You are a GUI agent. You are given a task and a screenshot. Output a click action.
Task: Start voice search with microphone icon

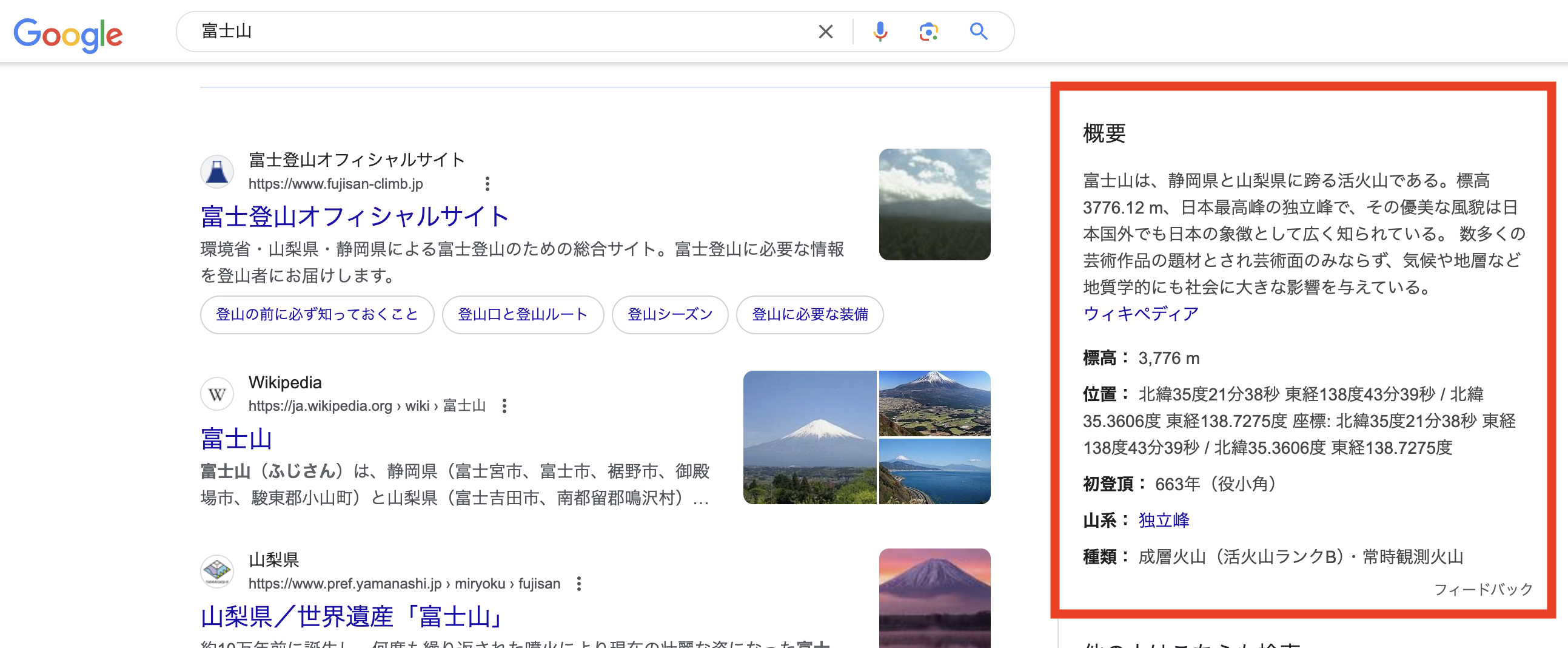pos(880,31)
